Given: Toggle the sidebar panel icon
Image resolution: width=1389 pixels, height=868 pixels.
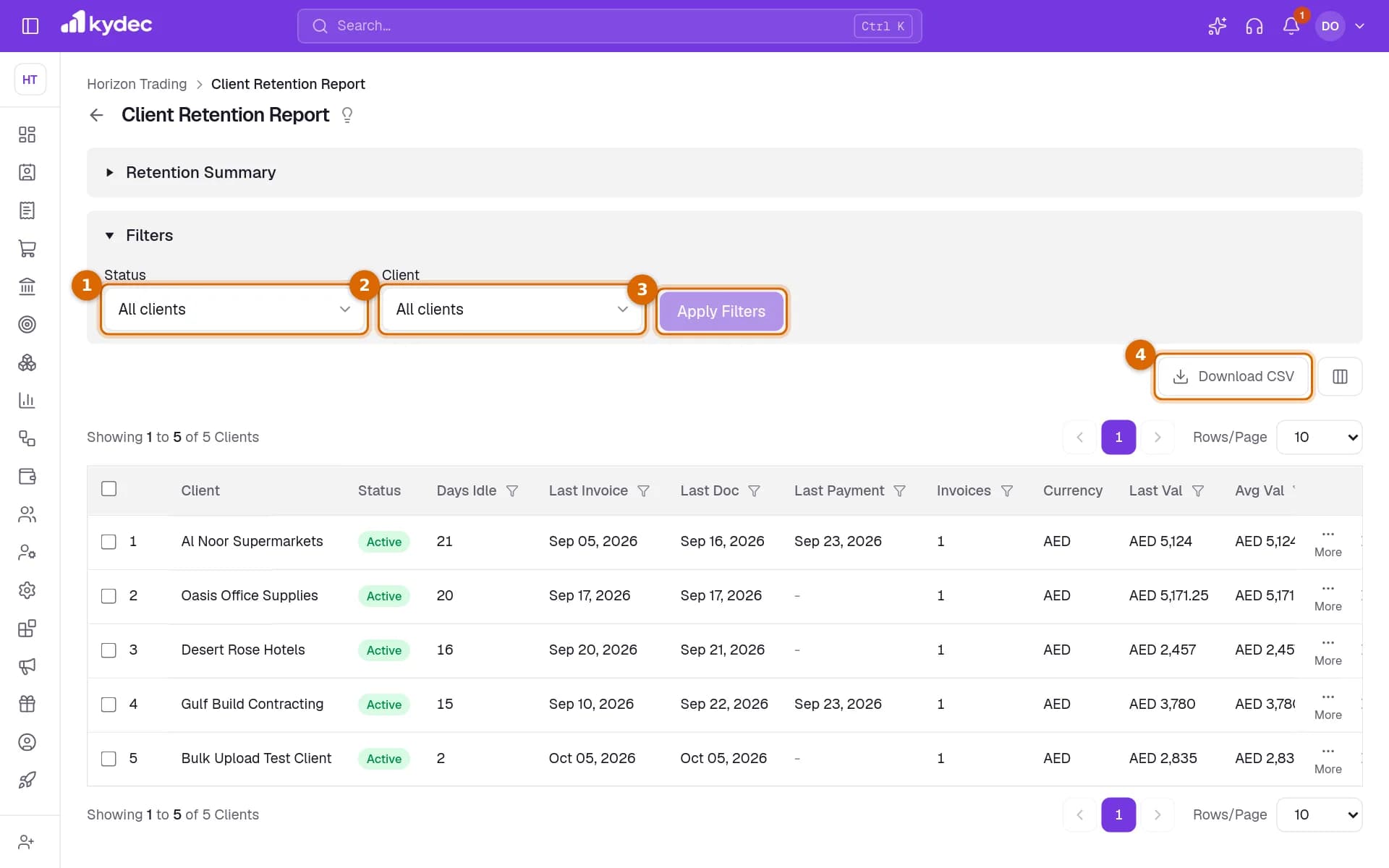Looking at the screenshot, I should tap(30, 26).
